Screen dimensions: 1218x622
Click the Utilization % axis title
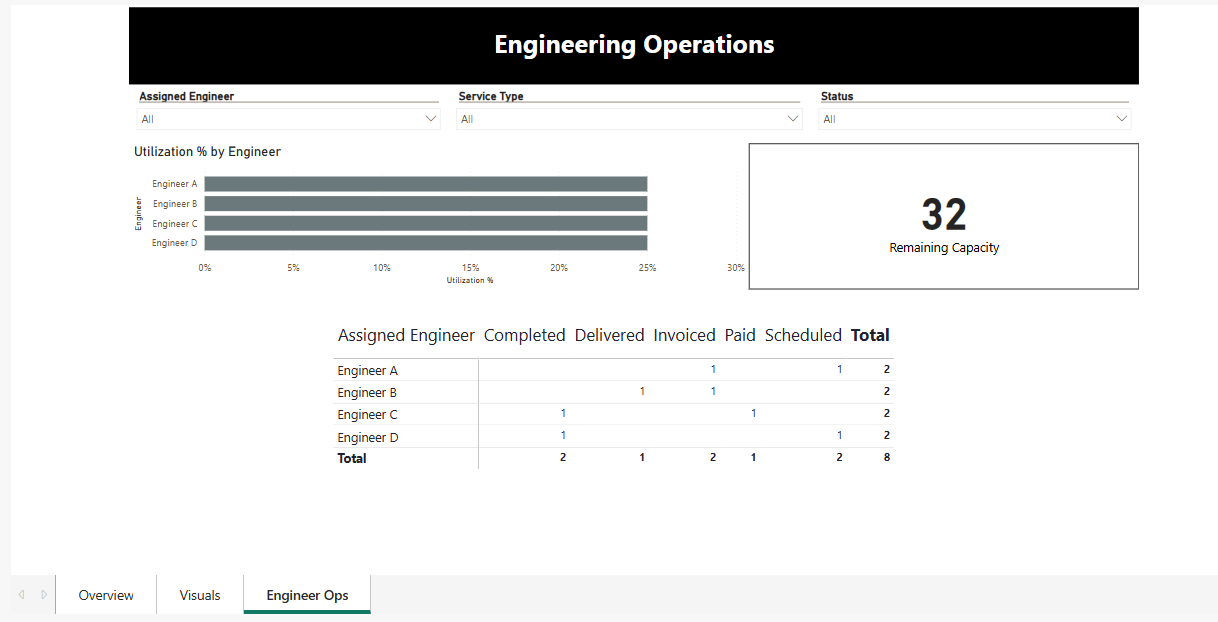point(470,280)
